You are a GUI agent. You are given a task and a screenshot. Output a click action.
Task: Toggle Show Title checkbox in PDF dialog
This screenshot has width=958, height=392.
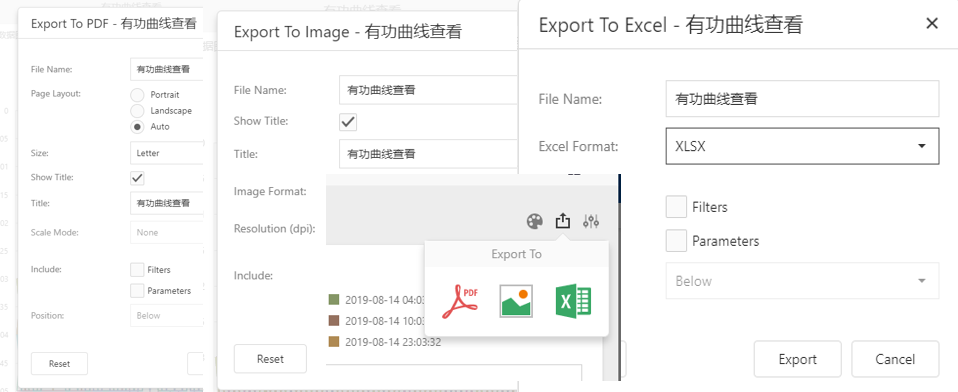click(x=137, y=178)
